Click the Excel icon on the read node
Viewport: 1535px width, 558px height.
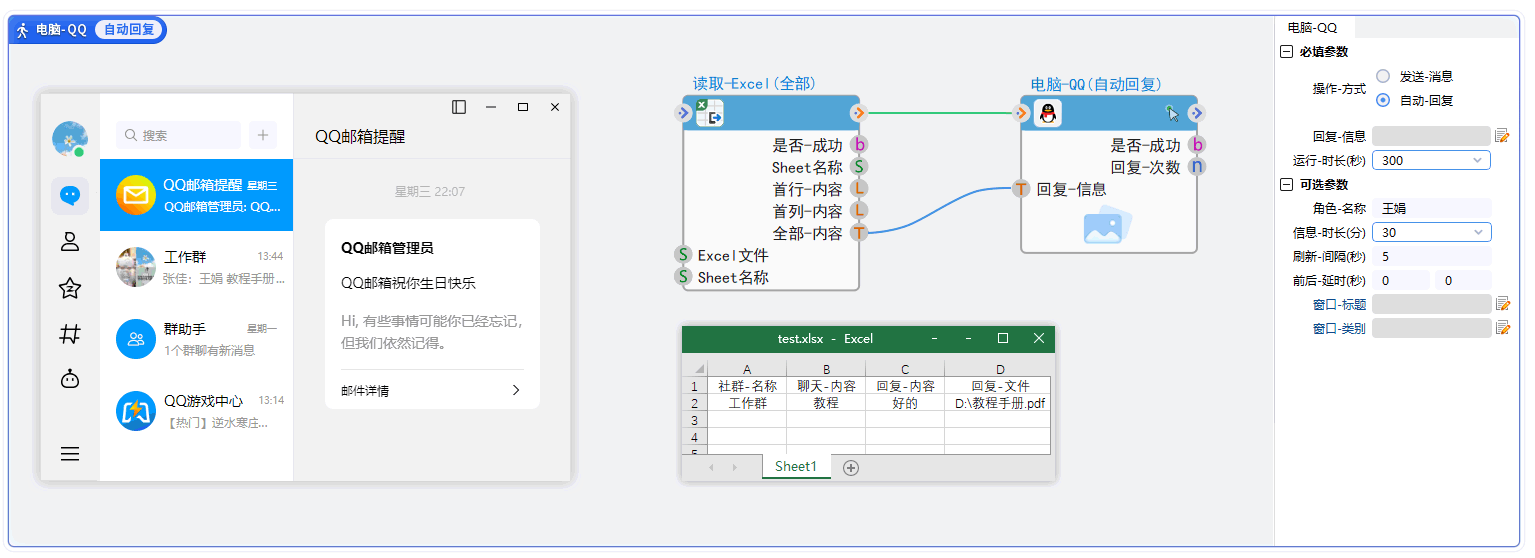tap(709, 113)
